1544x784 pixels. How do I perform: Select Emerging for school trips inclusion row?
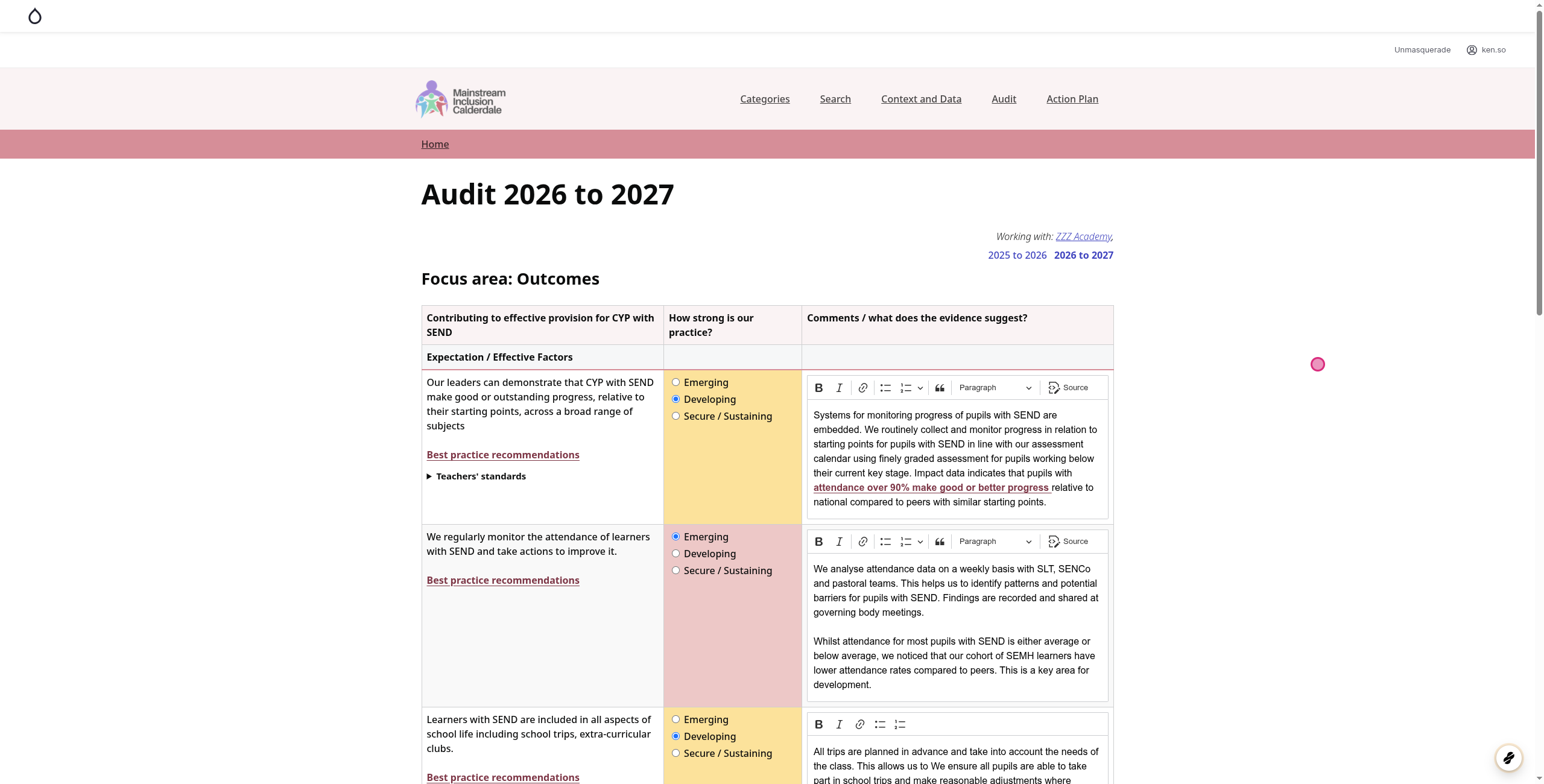(675, 719)
